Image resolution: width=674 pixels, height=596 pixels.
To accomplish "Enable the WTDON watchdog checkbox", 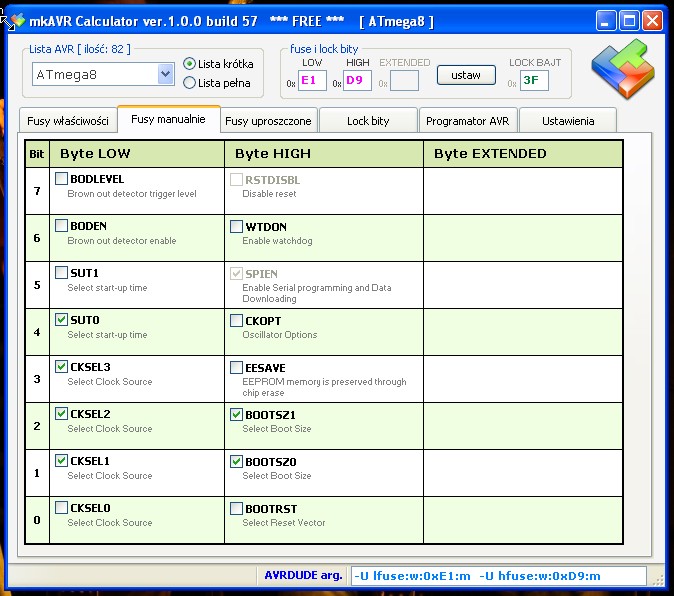I will point(236,226).
